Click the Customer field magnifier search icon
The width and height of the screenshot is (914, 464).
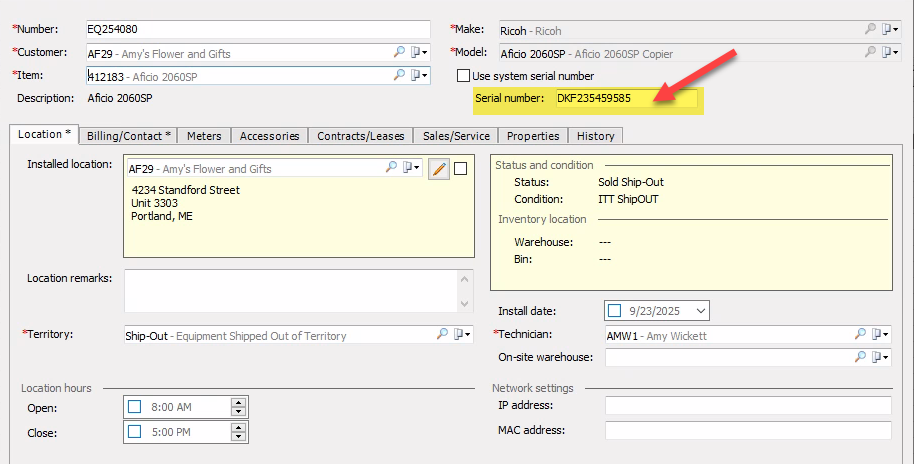399,52
